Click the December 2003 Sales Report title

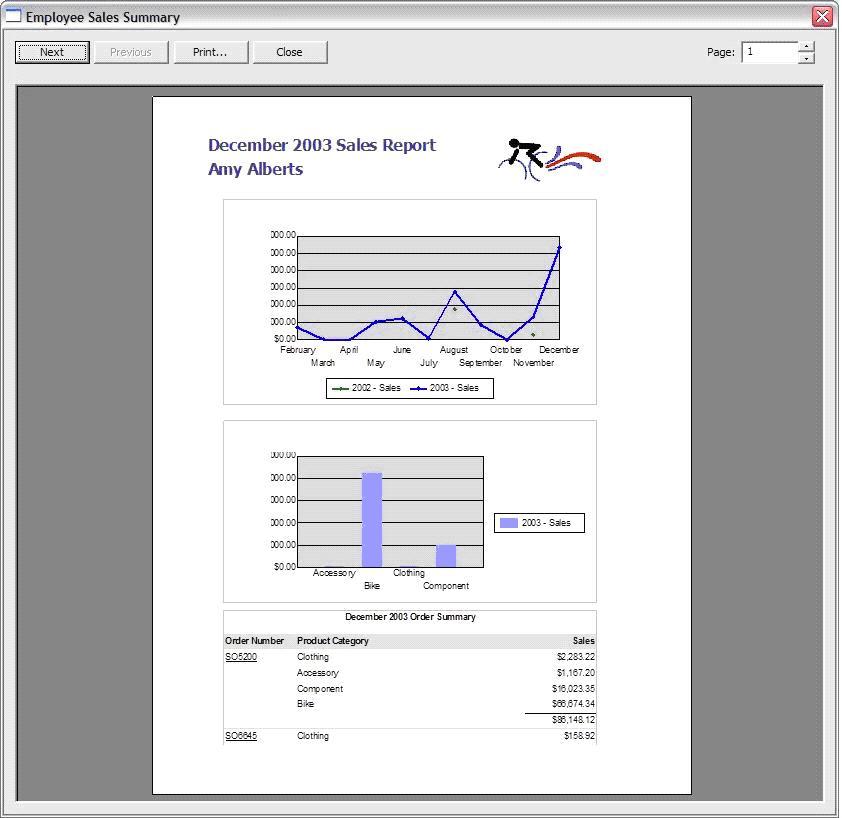[x=322, y=145]
